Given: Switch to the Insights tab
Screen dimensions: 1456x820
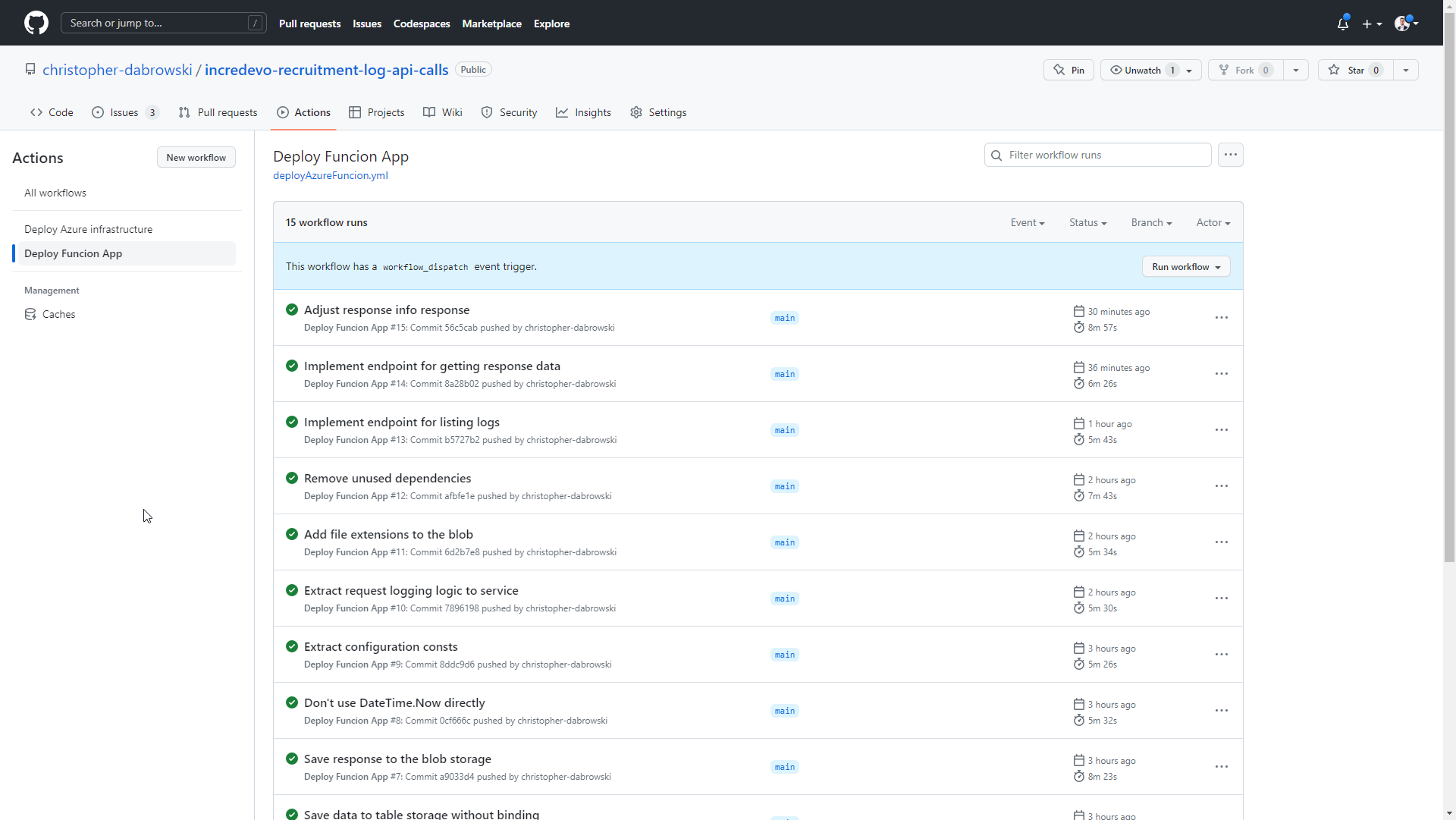Looking at the screenshot, I should point(583,112).
